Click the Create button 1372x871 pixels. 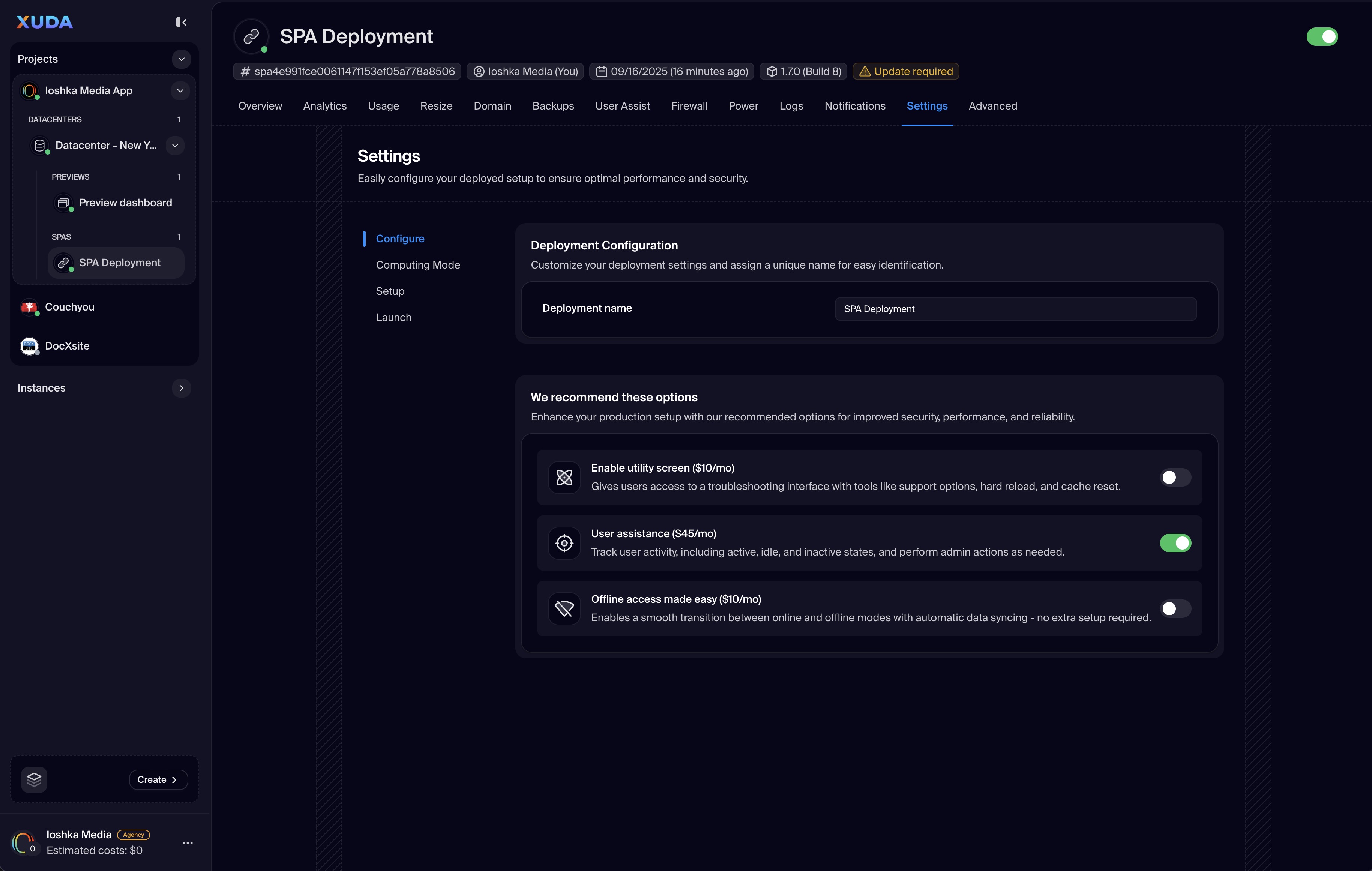(158, 779)
